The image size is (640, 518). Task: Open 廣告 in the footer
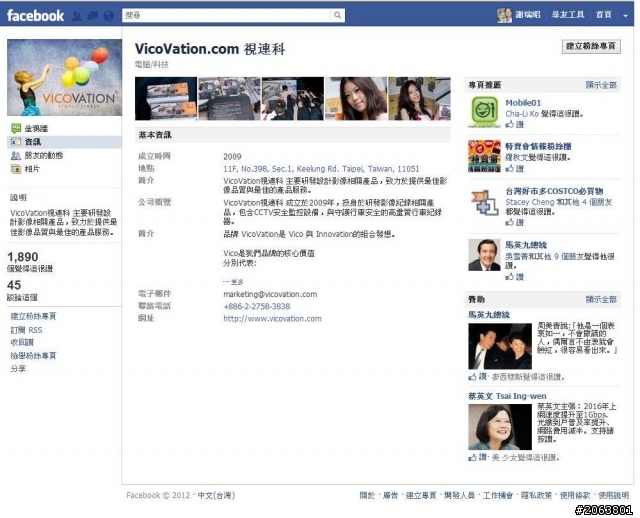pyautogui.click(x=390, y=495)
